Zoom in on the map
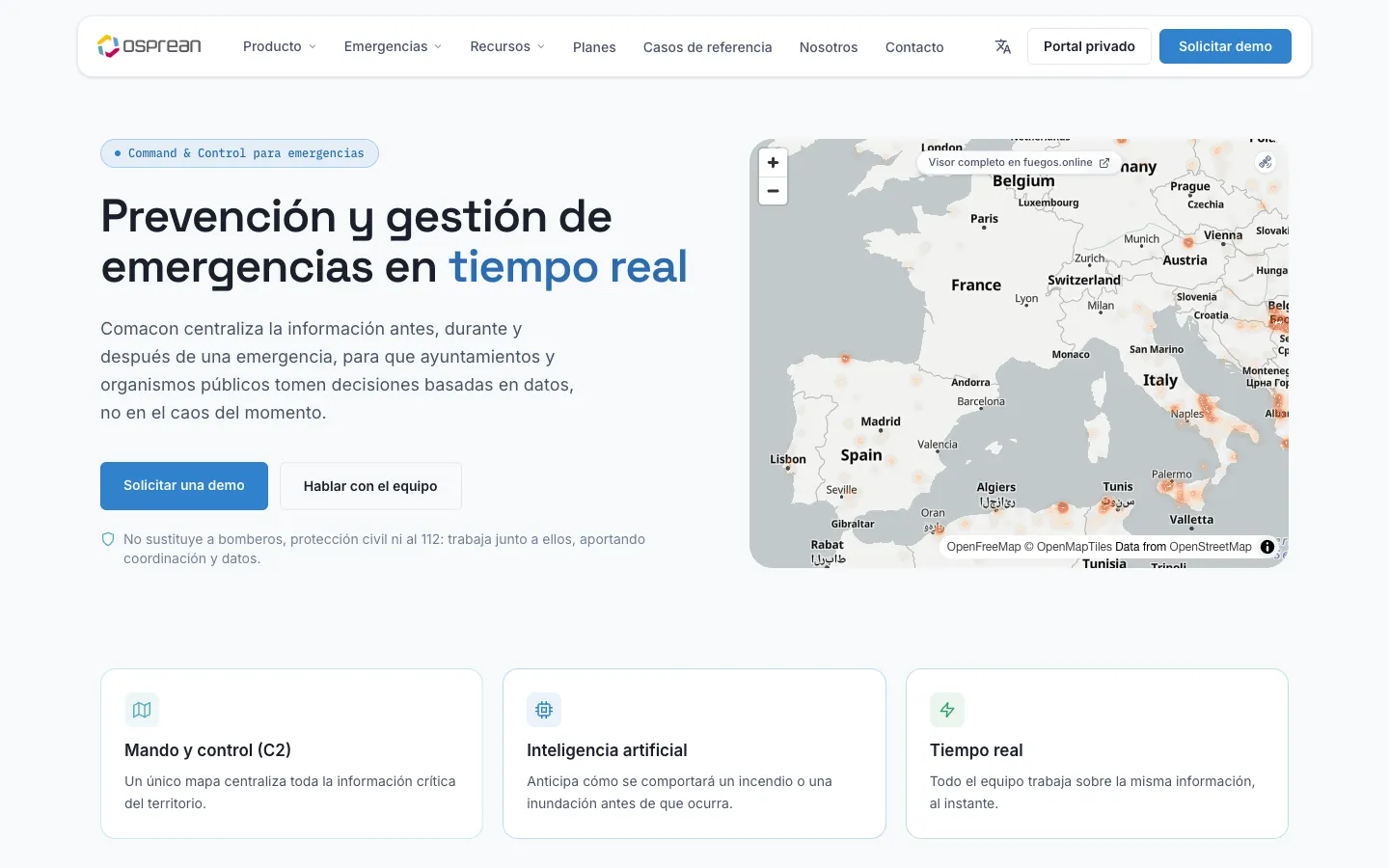The width and height of the screenshot is (1389, 868). coord(773,163)
